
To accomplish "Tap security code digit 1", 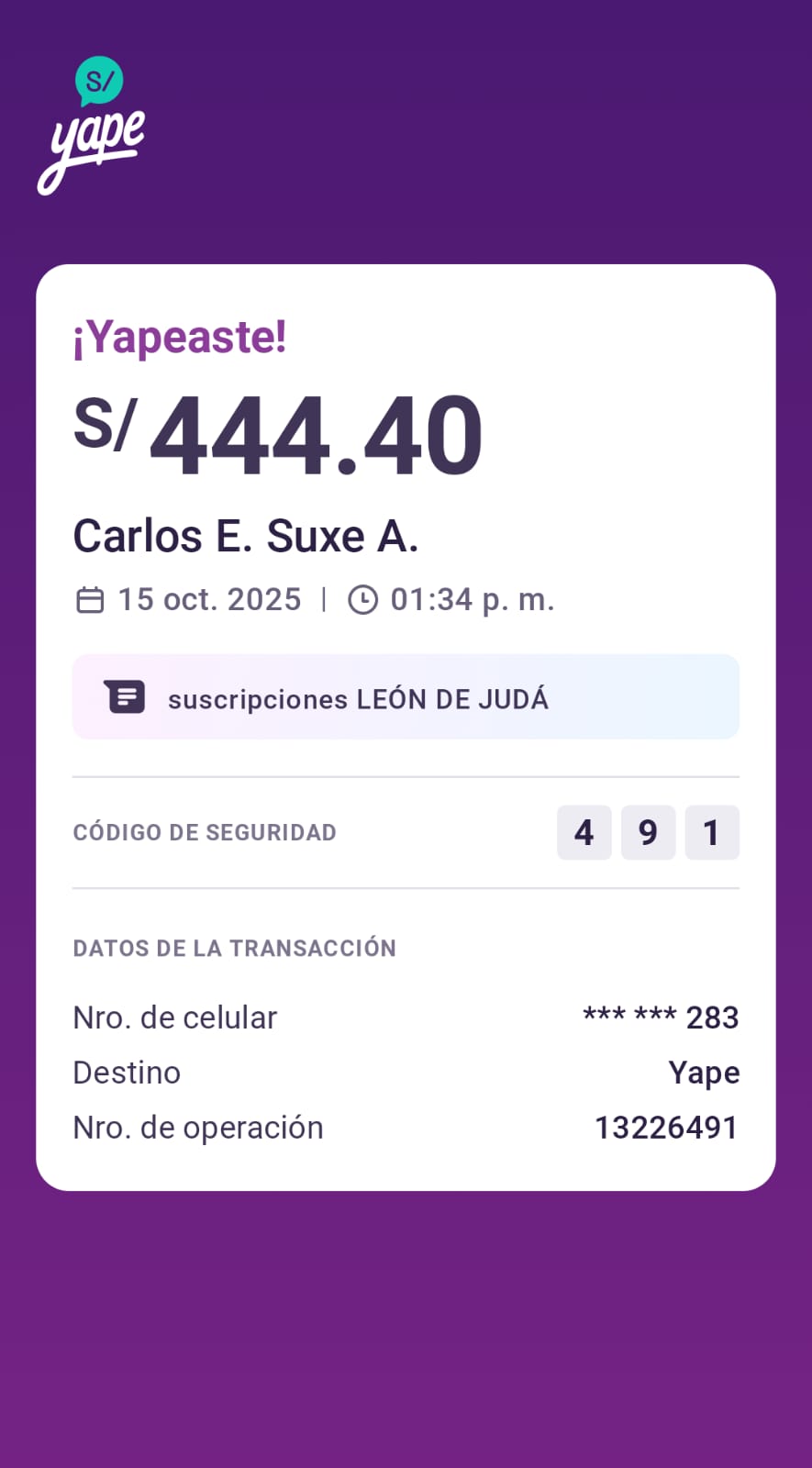I will coord(711,832).
